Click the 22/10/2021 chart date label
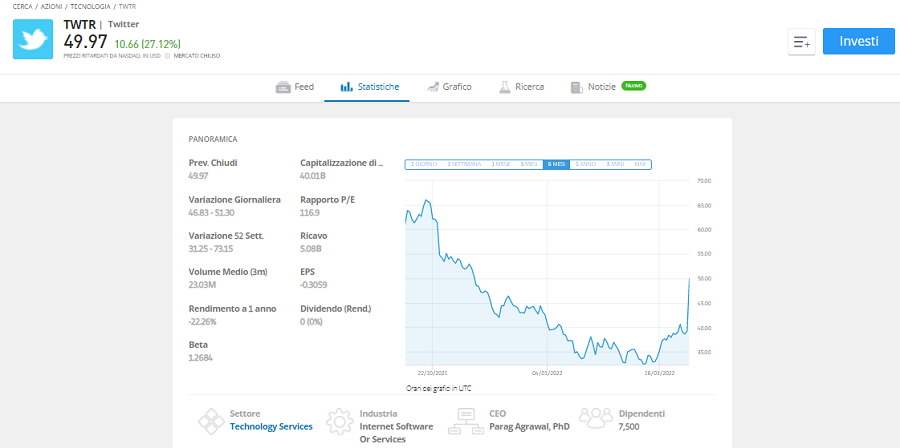This screenshot has width=900, height=448. (433, 372)
